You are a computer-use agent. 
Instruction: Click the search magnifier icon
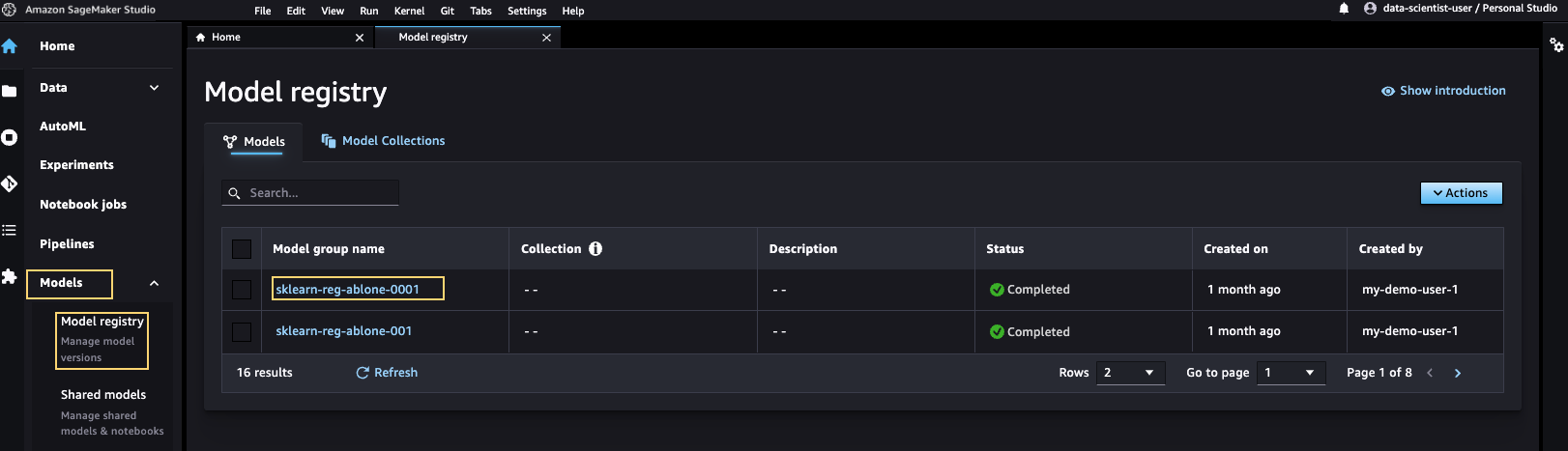point(234,193)
